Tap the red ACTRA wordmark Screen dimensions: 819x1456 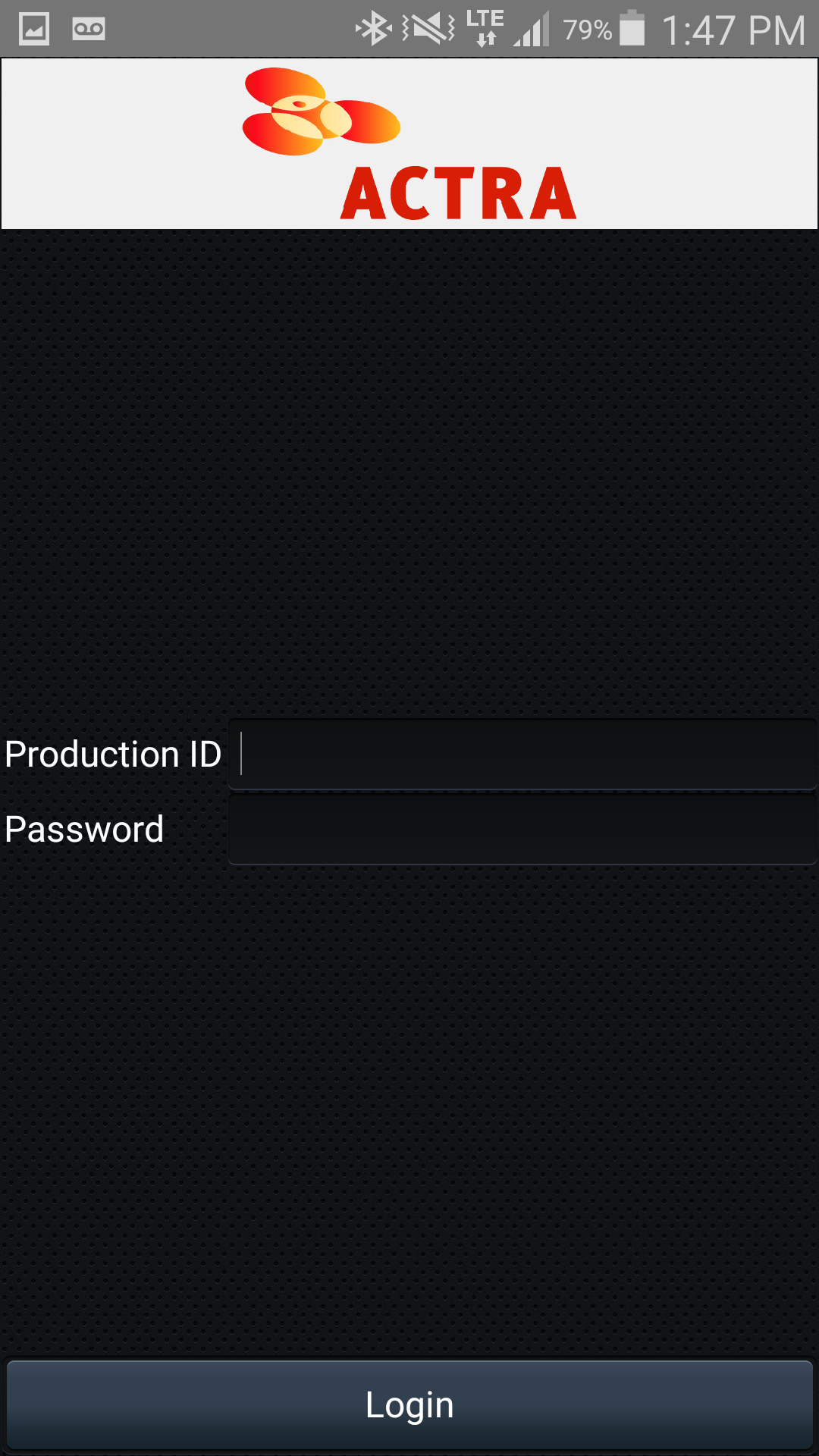pos(458,194)
